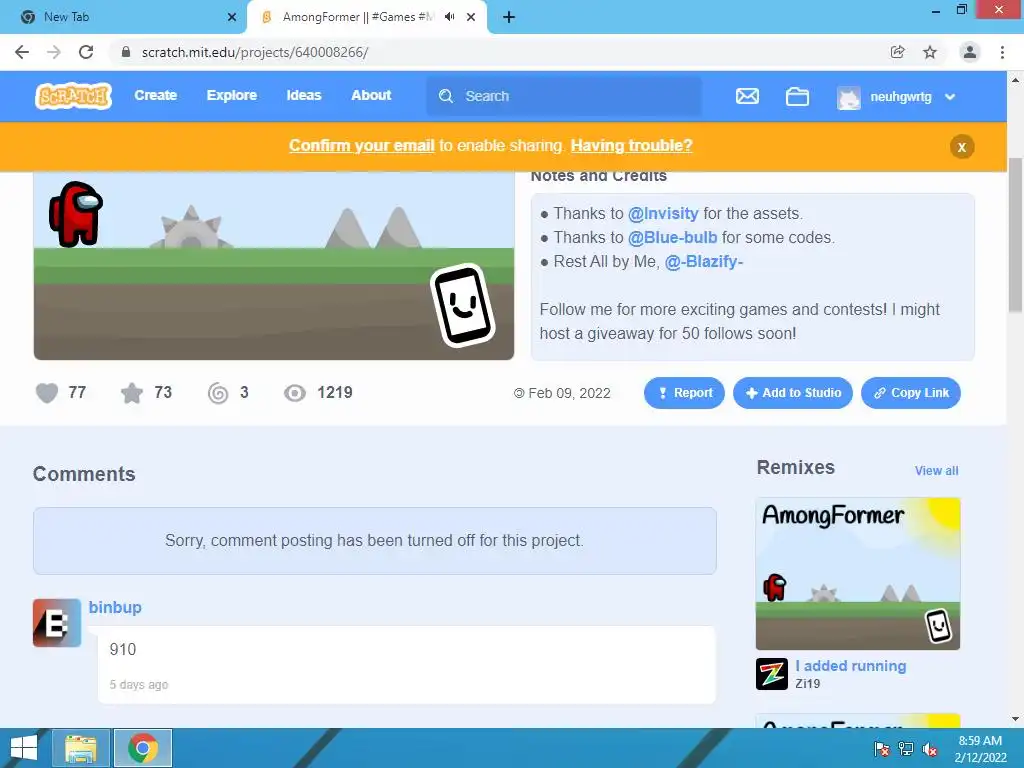Click the address bar URL
The image size is (1024, 768).
(255, 52)
